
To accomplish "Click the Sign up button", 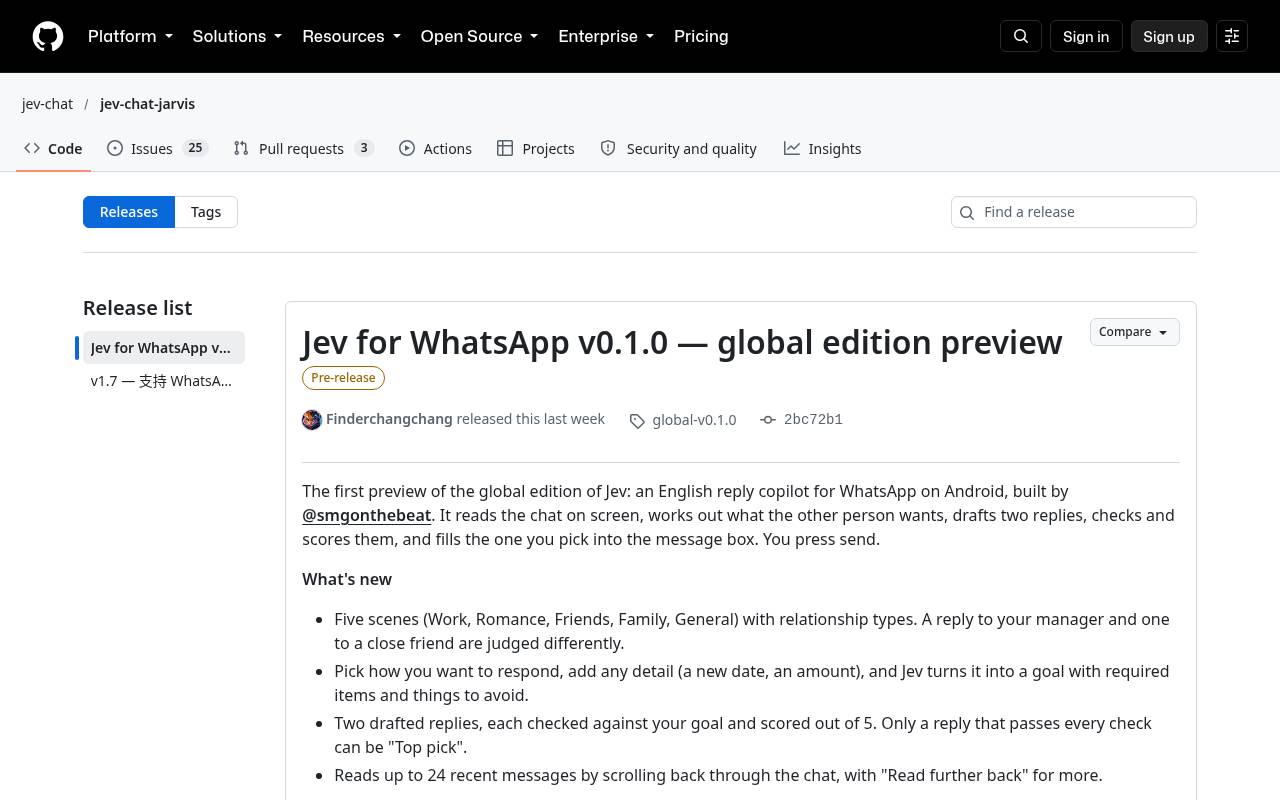I will [1169, 36].
